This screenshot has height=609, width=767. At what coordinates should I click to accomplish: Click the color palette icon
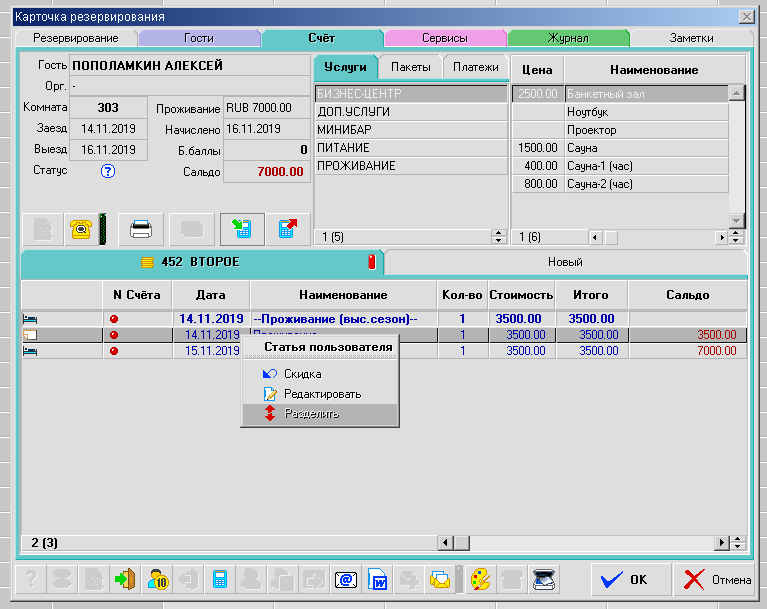481,579
